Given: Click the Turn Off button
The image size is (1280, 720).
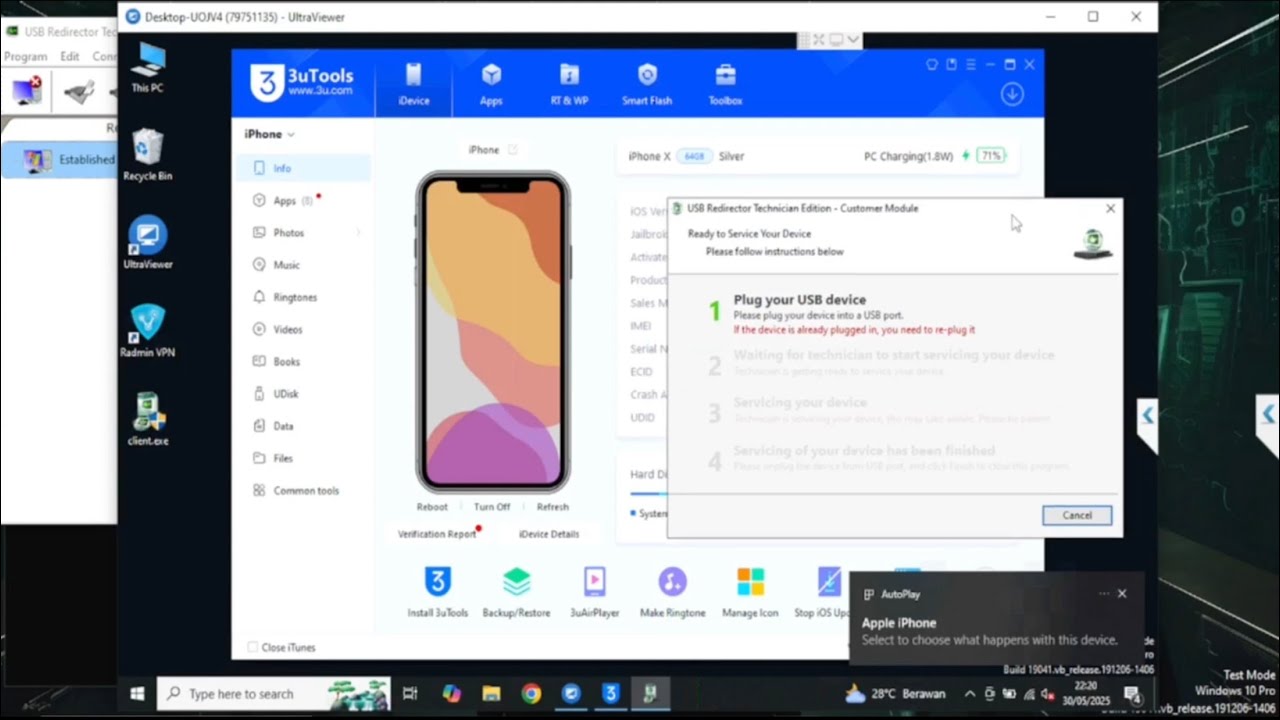Looking at the screenshot, I should 492,507.
